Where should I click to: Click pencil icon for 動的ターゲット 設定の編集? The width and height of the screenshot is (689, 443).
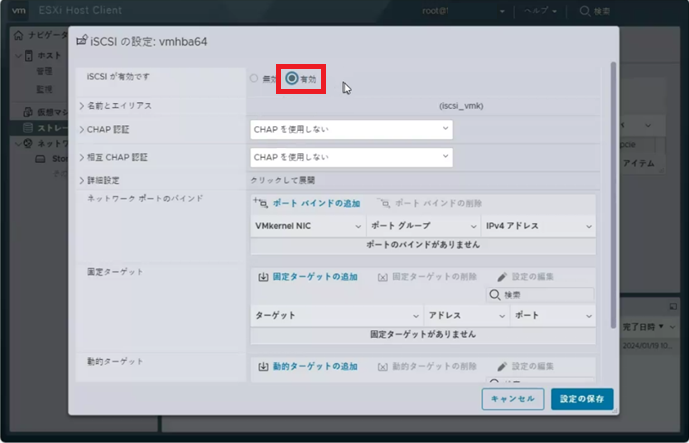click(x=502, y=367)
